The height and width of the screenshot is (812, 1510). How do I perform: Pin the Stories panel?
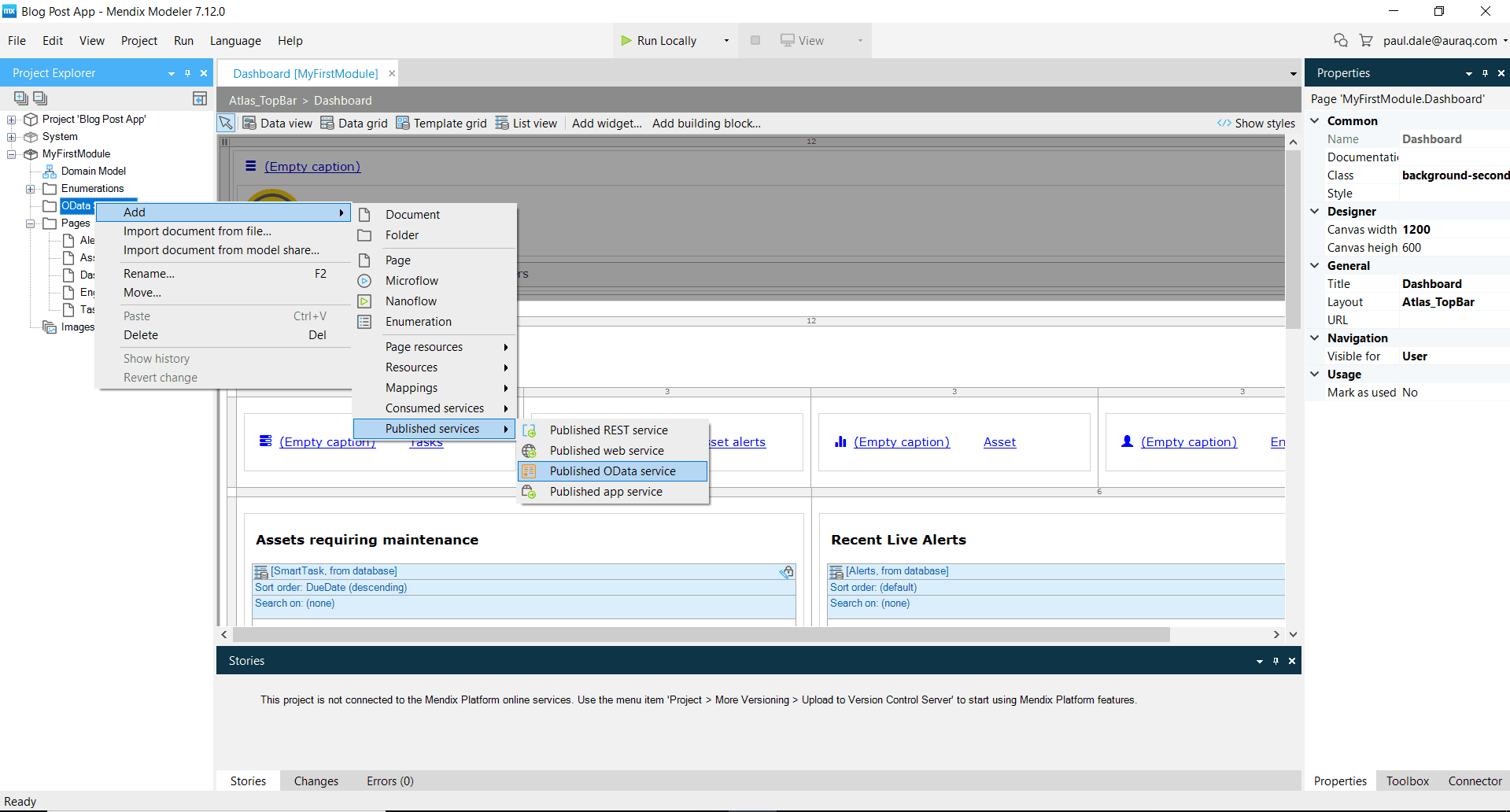coord(1276,661)
